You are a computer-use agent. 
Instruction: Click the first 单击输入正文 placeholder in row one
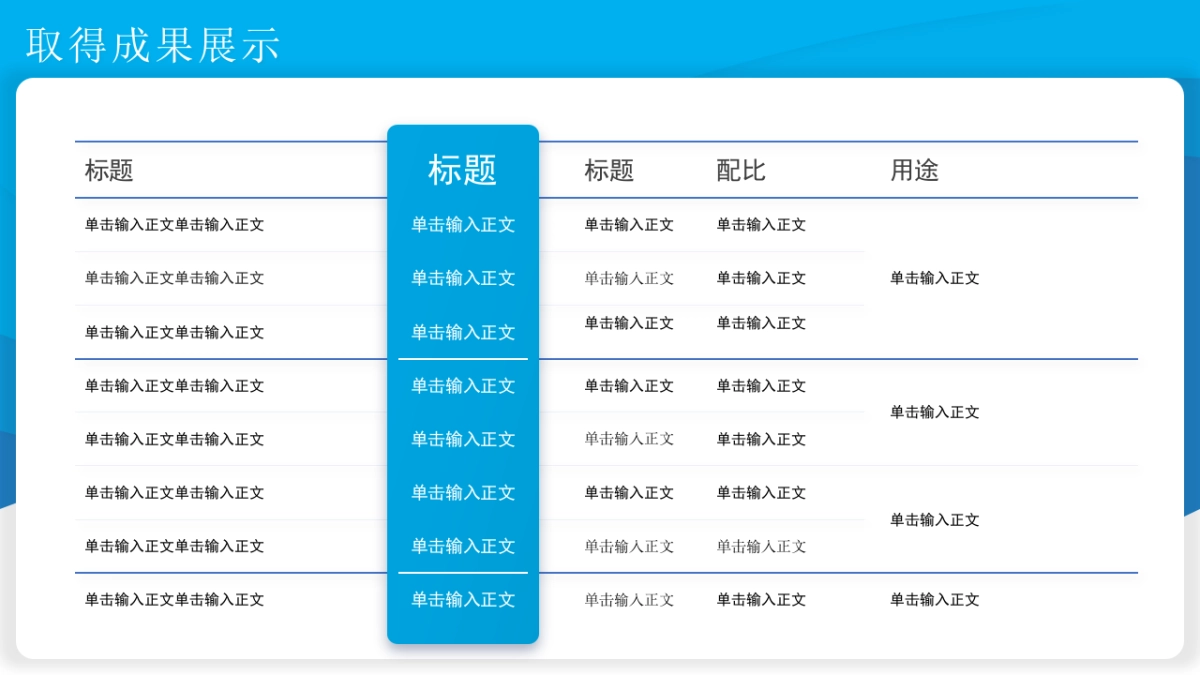point(175,225)
